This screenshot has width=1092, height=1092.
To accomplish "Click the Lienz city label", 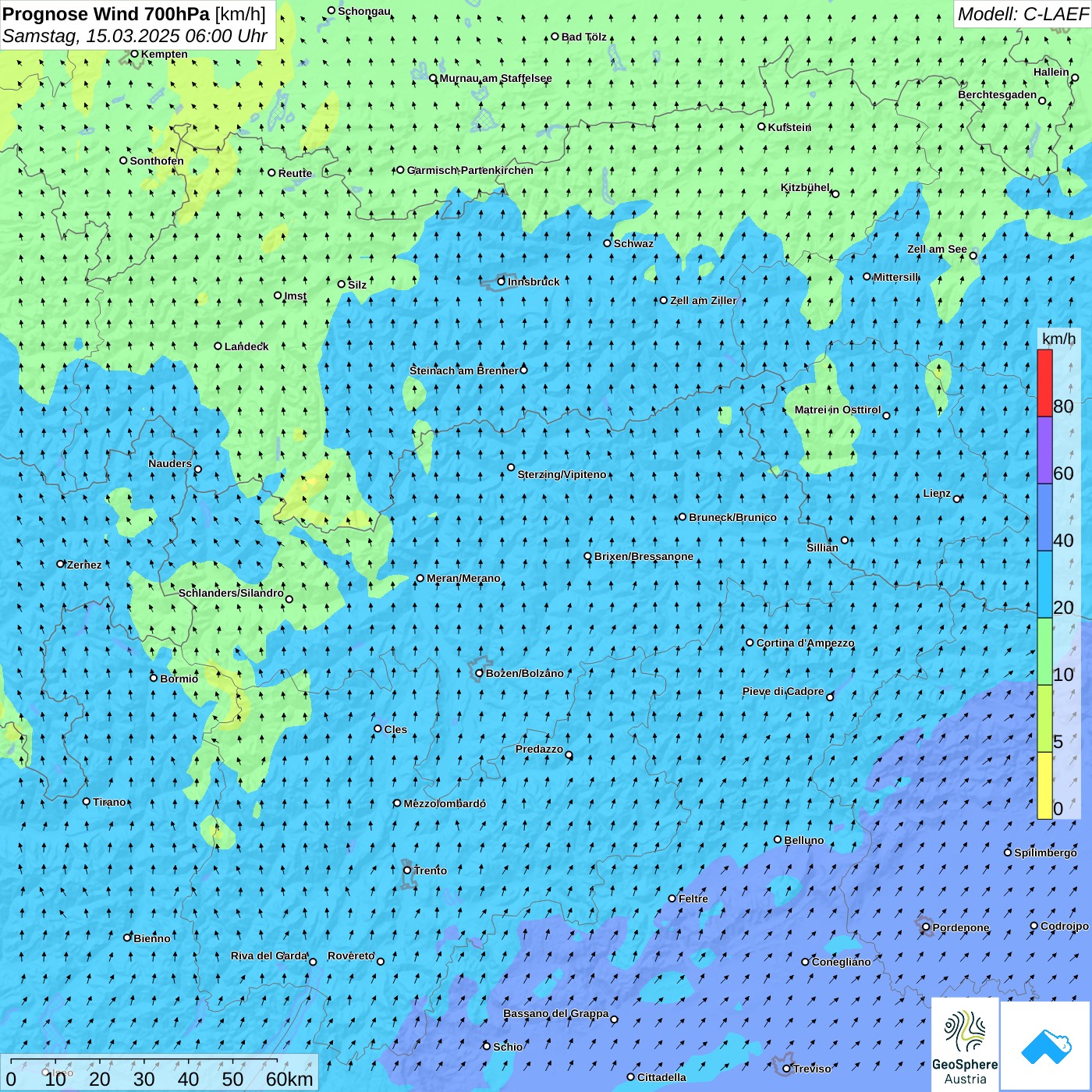I will tap(937, 493).
